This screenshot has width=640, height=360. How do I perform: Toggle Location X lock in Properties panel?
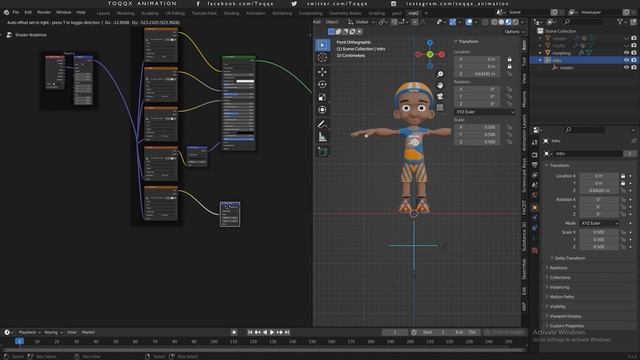[x=623, y=176]
